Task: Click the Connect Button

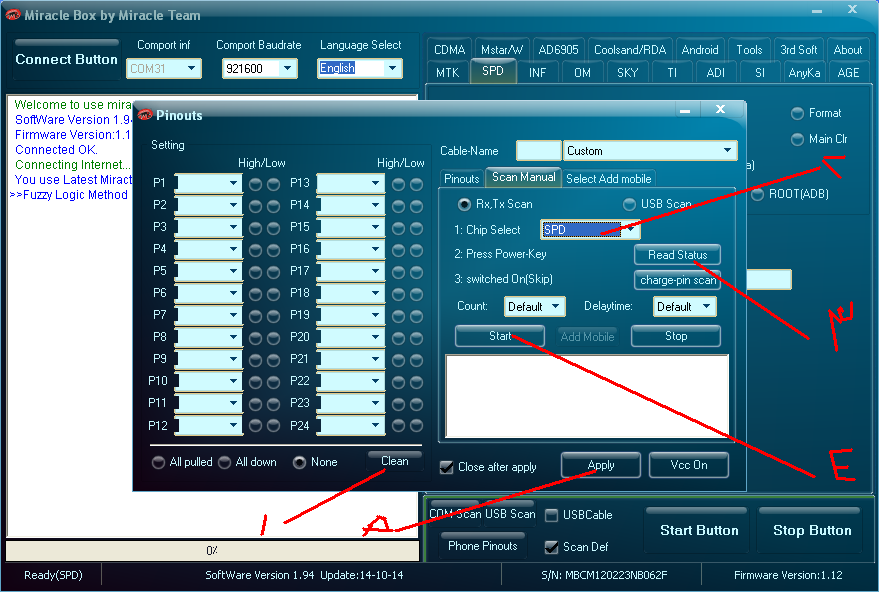Action: [66, 59]
